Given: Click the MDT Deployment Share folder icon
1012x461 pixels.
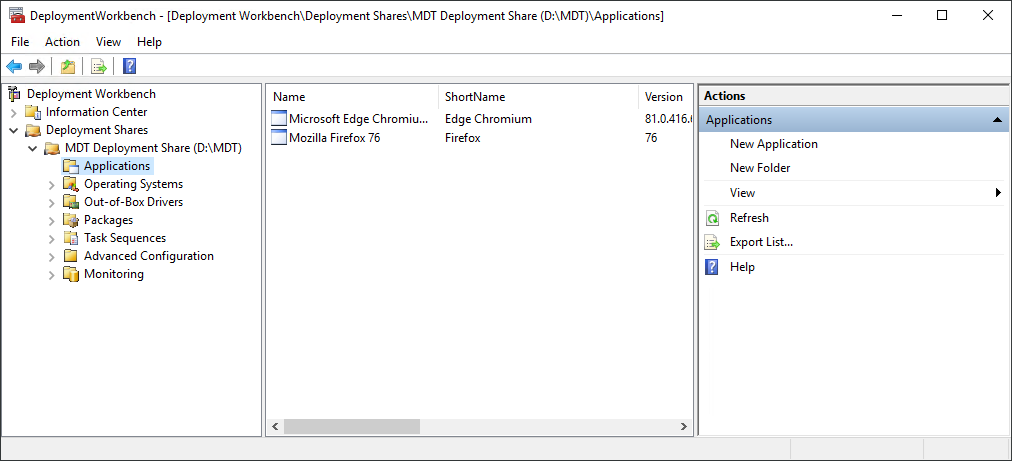Looking at the screenshot, I should click(52, 148).
